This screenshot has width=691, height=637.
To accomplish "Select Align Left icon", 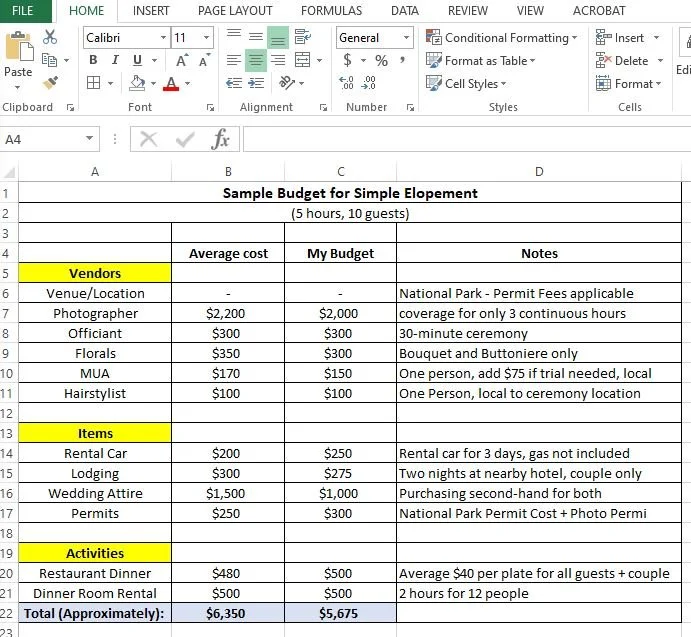I will 234,60.
